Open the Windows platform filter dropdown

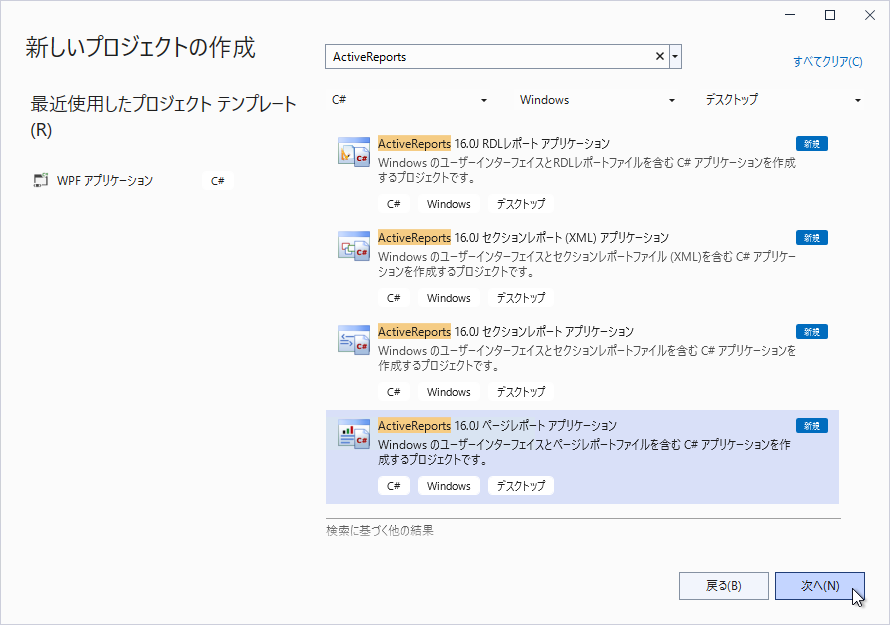[597, 100]
